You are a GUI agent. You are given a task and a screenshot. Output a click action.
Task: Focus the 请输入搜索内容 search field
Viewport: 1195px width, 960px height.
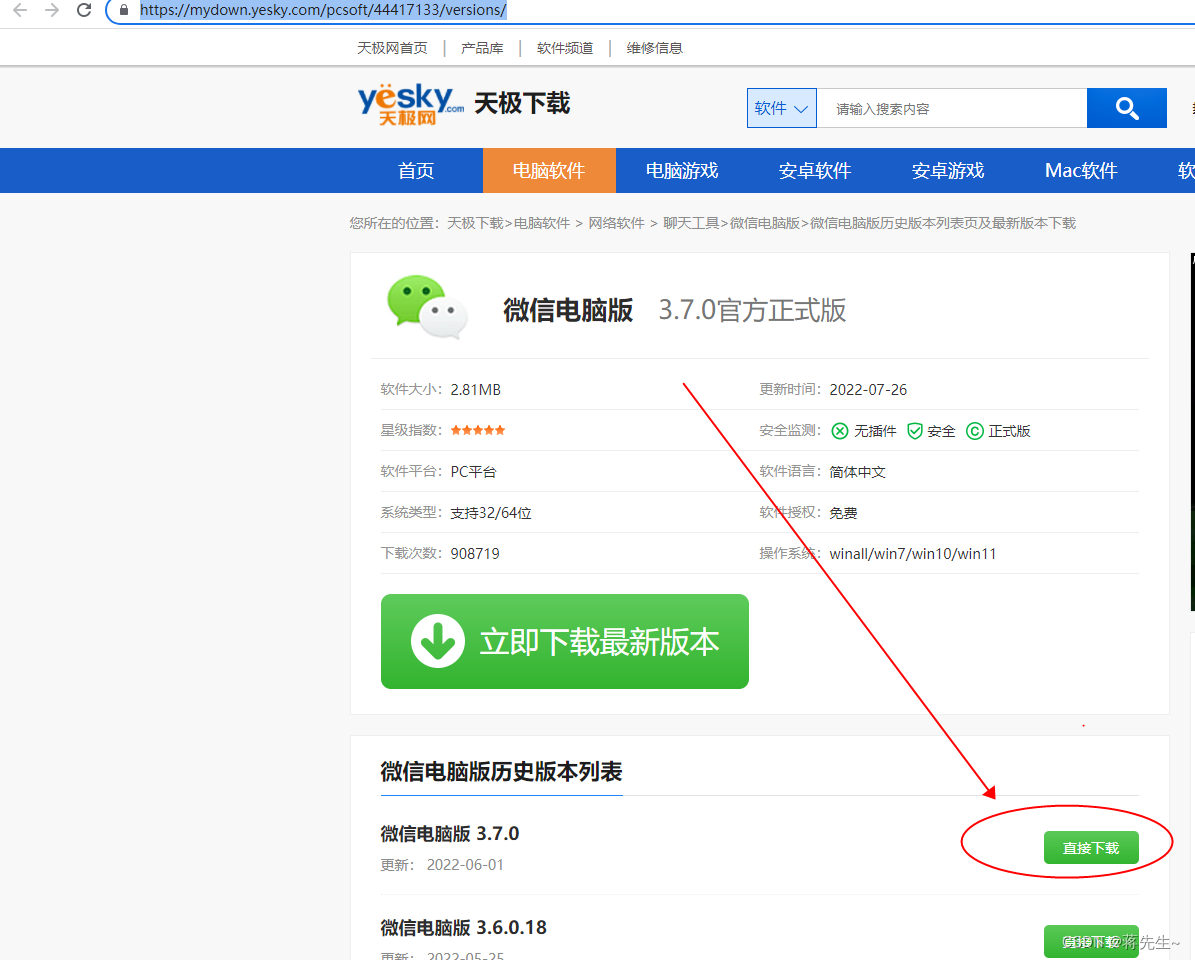[952, 108]
